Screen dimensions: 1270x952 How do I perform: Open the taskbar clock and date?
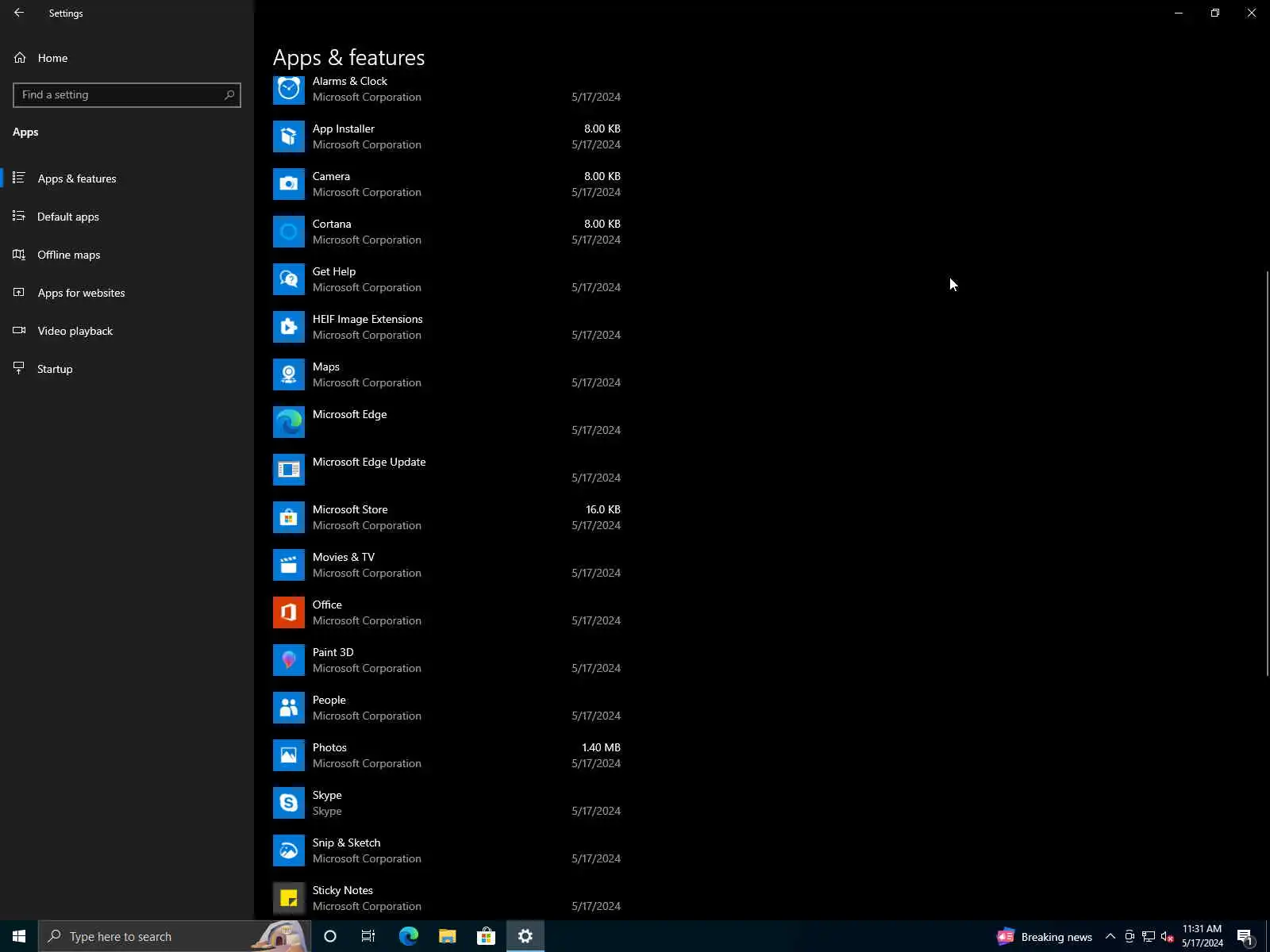pyautogui.click(x=1203, y=936)
